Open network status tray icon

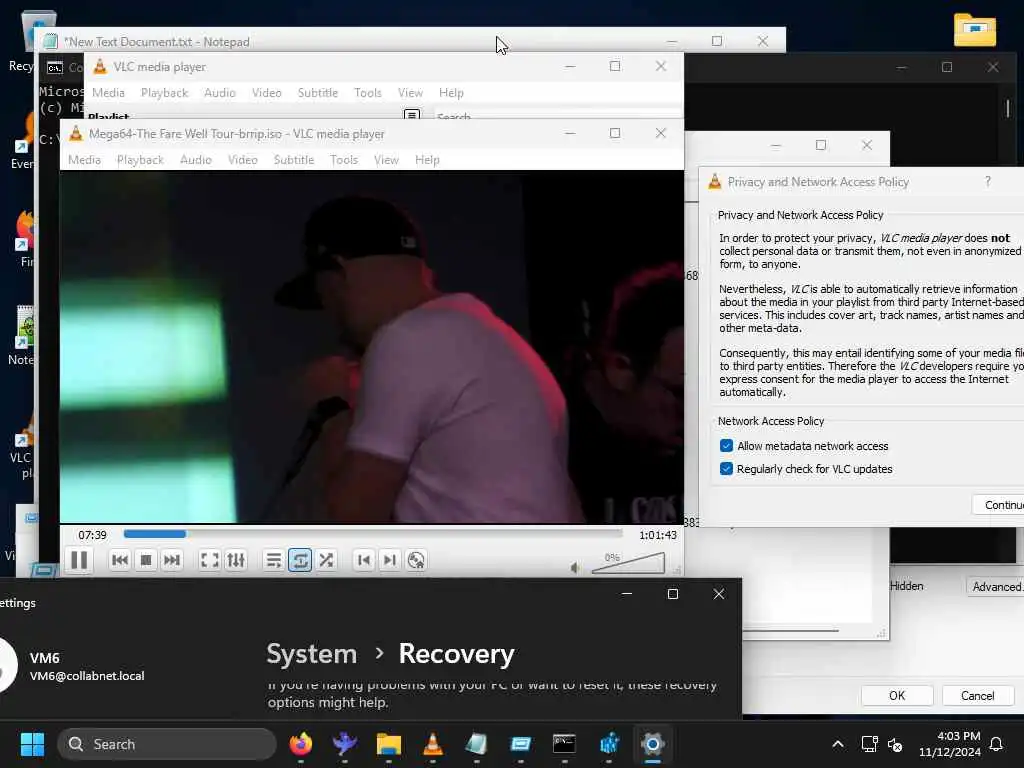click(x=869, y=744)
